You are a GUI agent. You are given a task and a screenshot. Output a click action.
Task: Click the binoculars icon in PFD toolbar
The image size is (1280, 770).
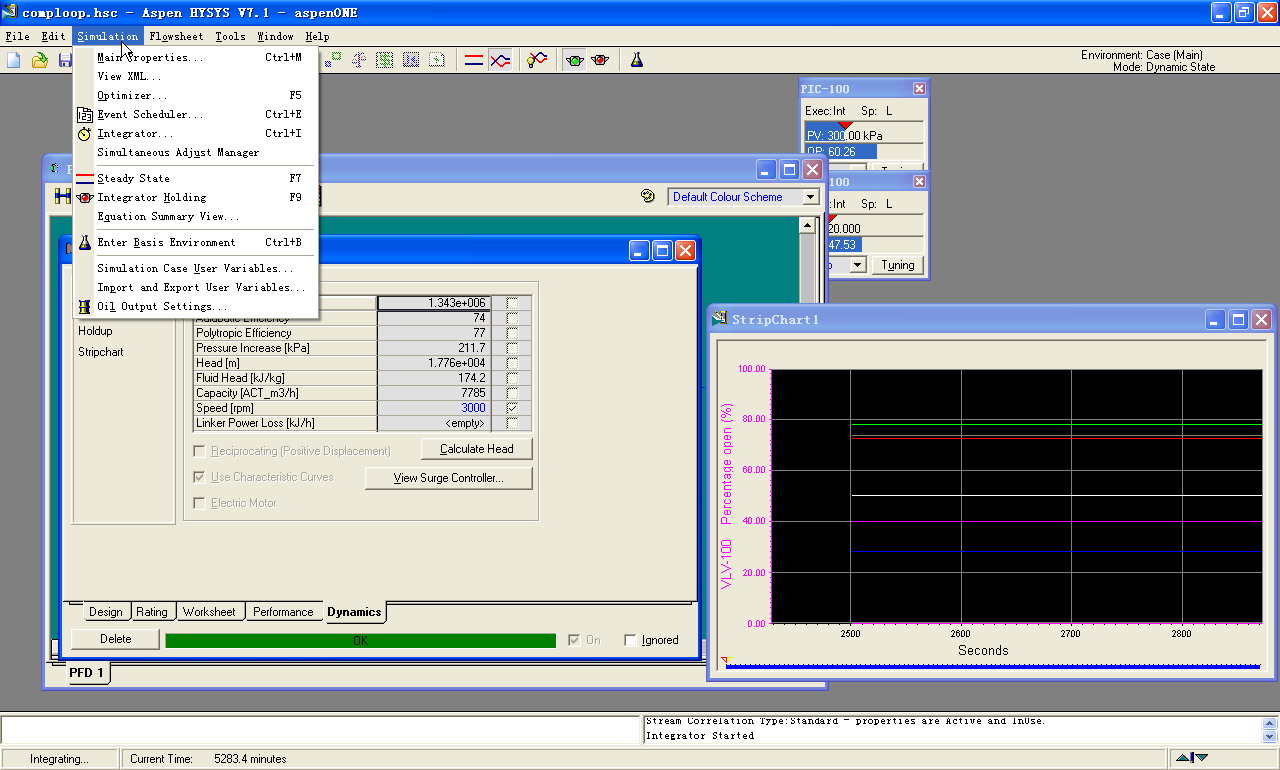[62, 197]
